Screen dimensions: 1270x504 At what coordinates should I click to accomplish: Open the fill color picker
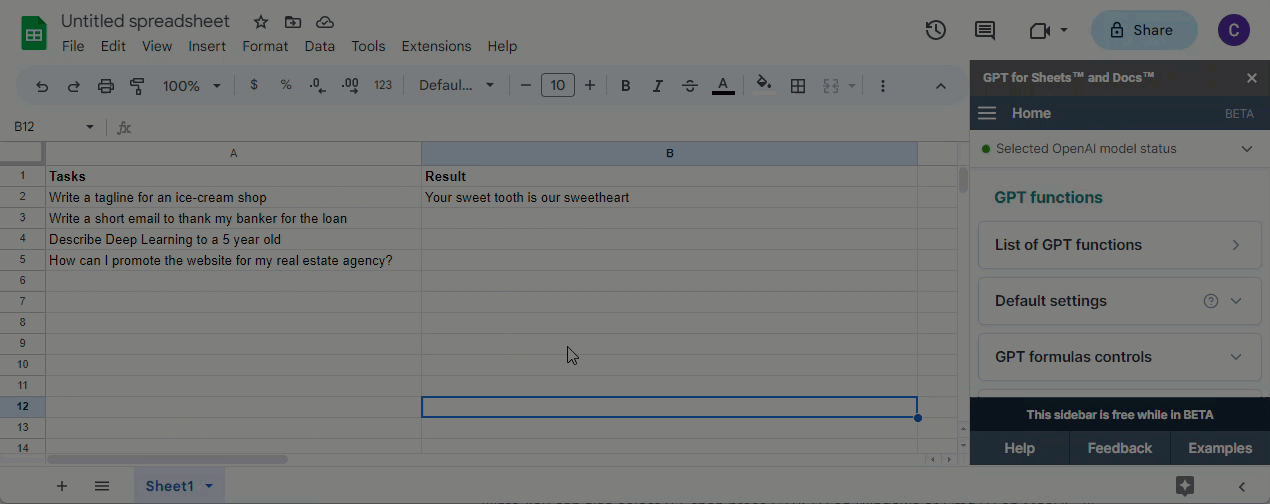click(x=764, y=85)
